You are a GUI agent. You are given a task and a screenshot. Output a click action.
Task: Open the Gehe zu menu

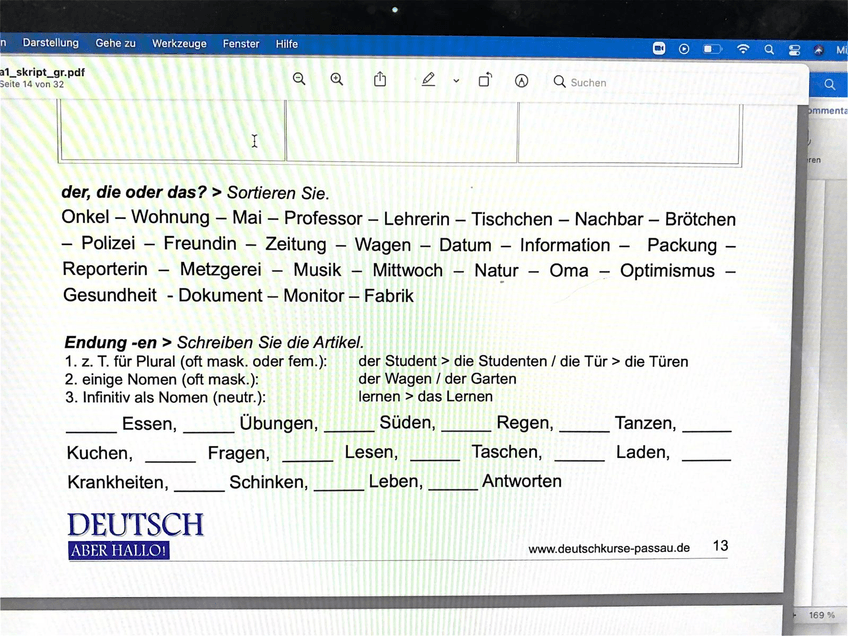116,43
